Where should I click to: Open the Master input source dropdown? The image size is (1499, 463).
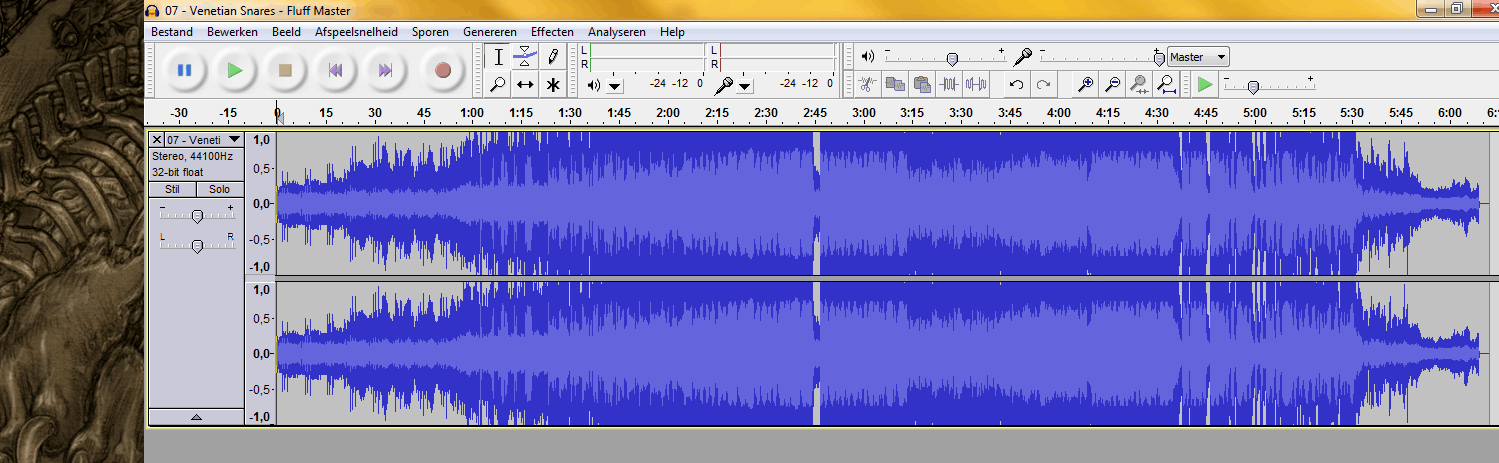coord(1198,57)
